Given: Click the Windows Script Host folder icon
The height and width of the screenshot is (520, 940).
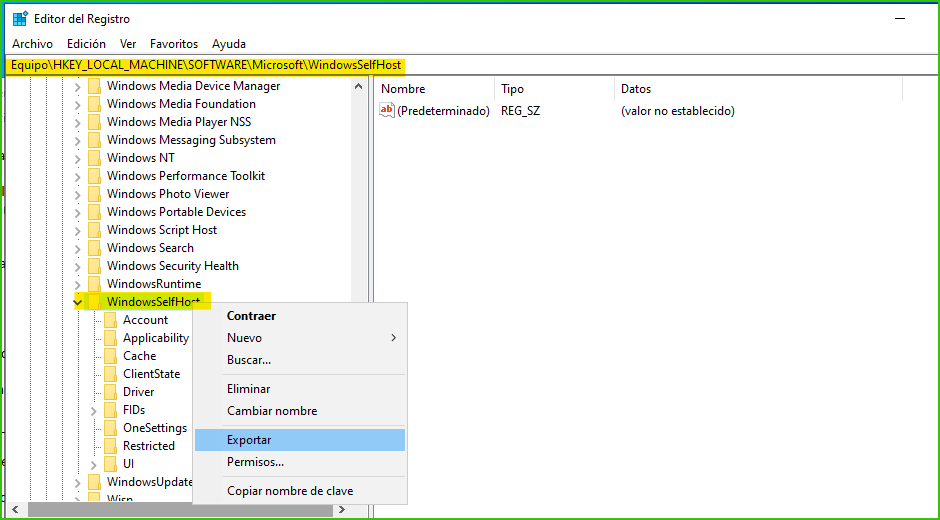Looking at the screenshot, I should [95, 230].
